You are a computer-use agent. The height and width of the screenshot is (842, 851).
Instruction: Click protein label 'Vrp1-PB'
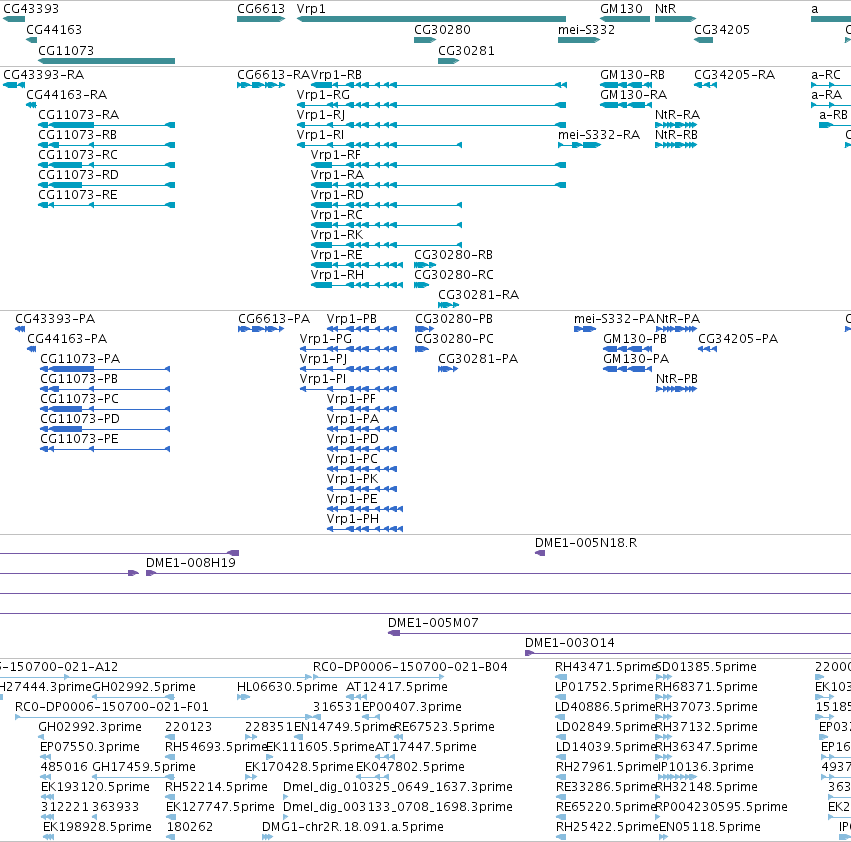tap(352, 319)
